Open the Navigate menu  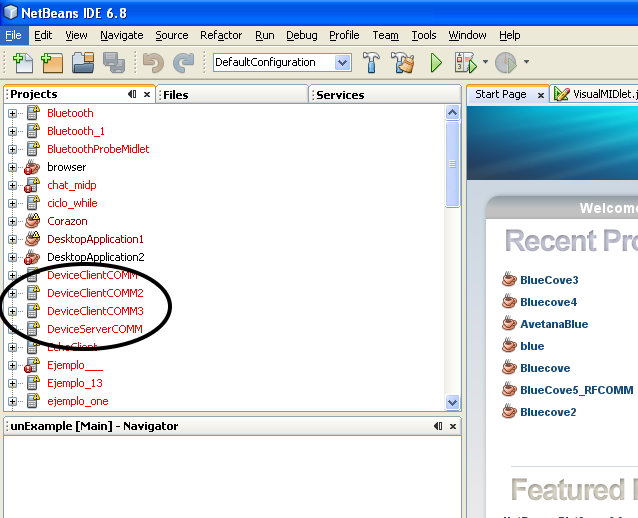pyautogui.click(x=122, y=35)
